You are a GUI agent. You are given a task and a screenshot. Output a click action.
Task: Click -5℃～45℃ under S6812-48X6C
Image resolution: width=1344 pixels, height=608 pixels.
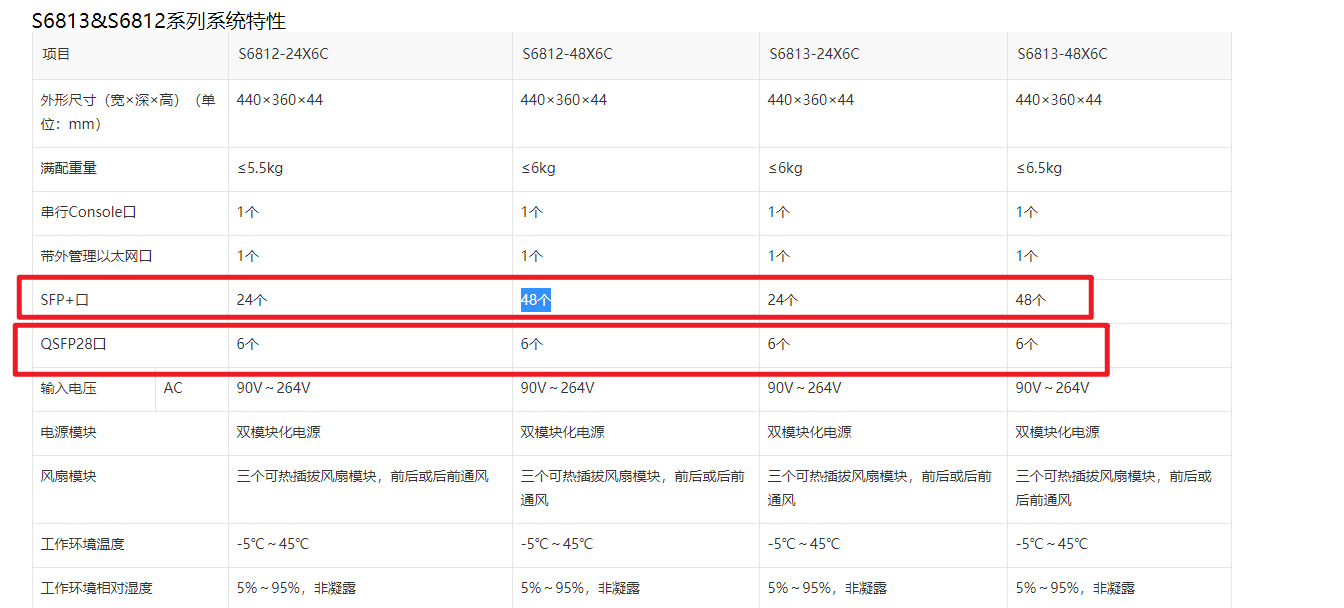point(557,544)
